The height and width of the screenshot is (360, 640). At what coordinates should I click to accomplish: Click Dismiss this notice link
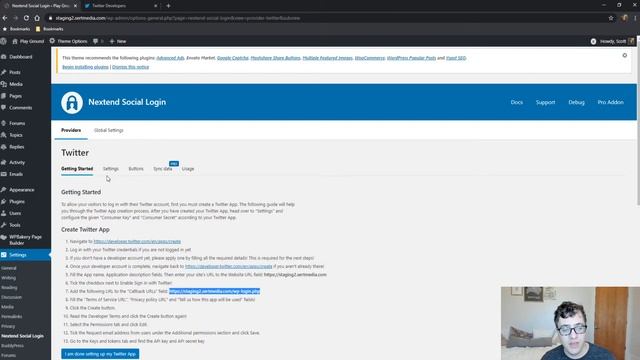click(x=131, y=67)
